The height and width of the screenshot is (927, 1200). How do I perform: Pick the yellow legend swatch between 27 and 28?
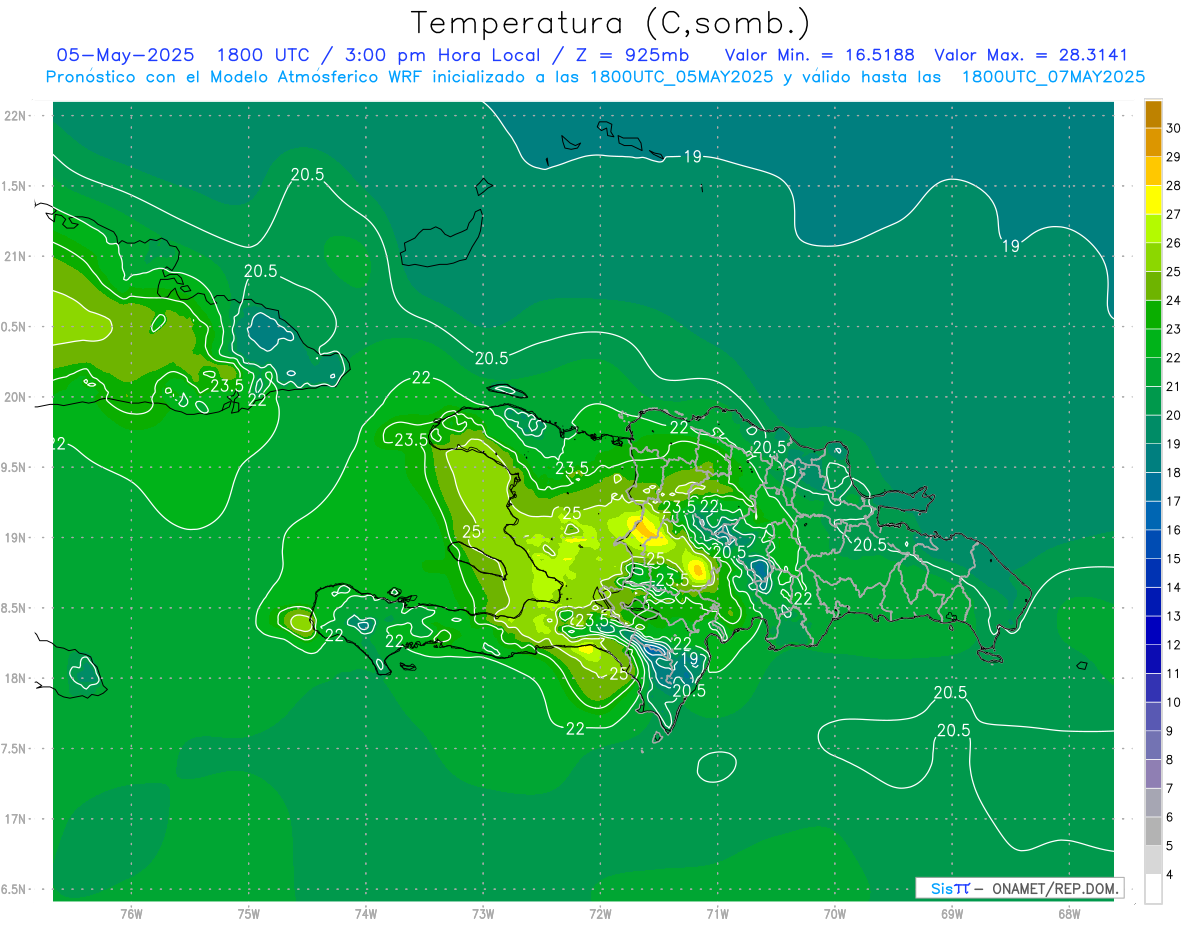[1153, 200]
